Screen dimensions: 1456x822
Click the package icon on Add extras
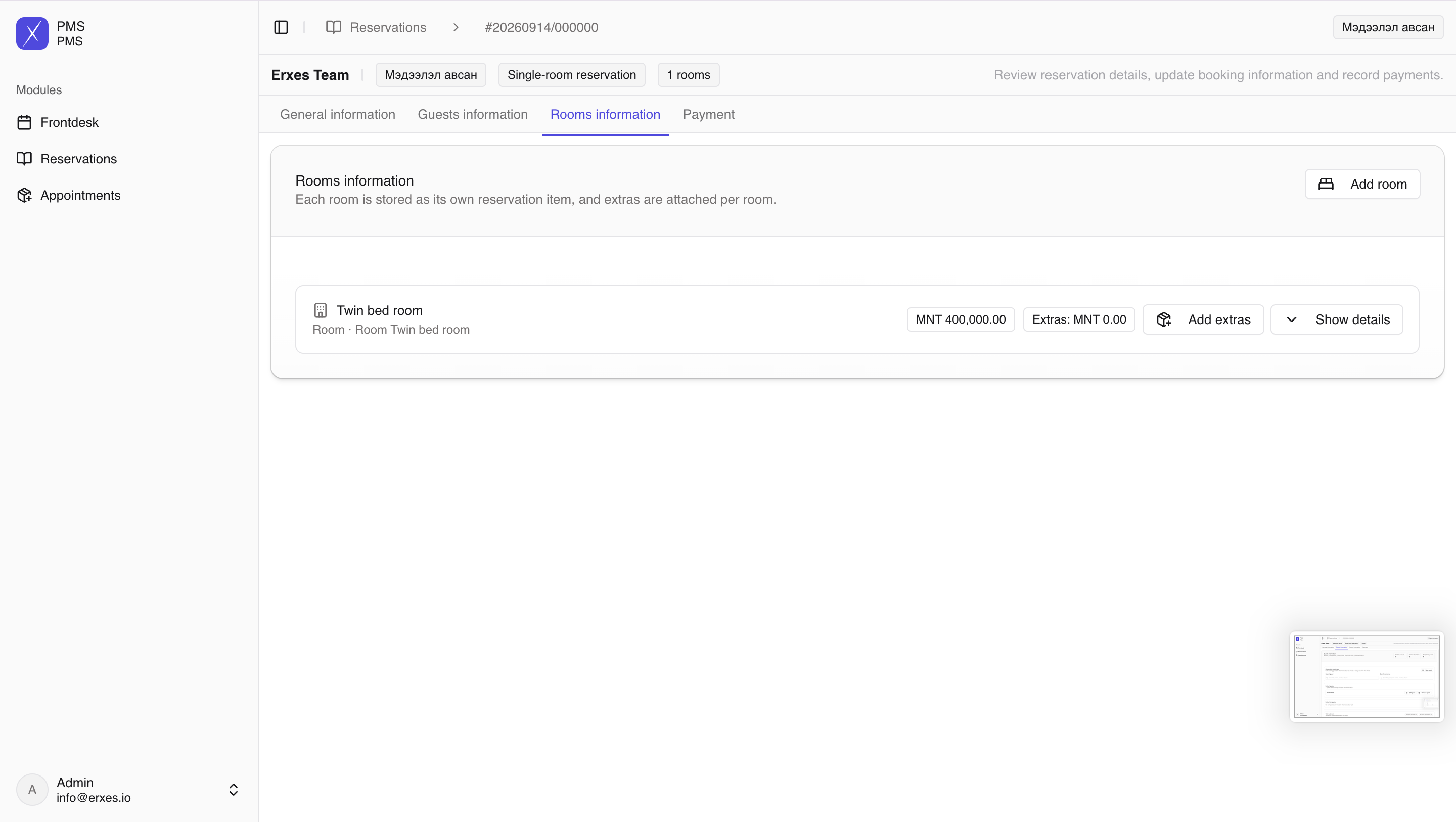1164,319
